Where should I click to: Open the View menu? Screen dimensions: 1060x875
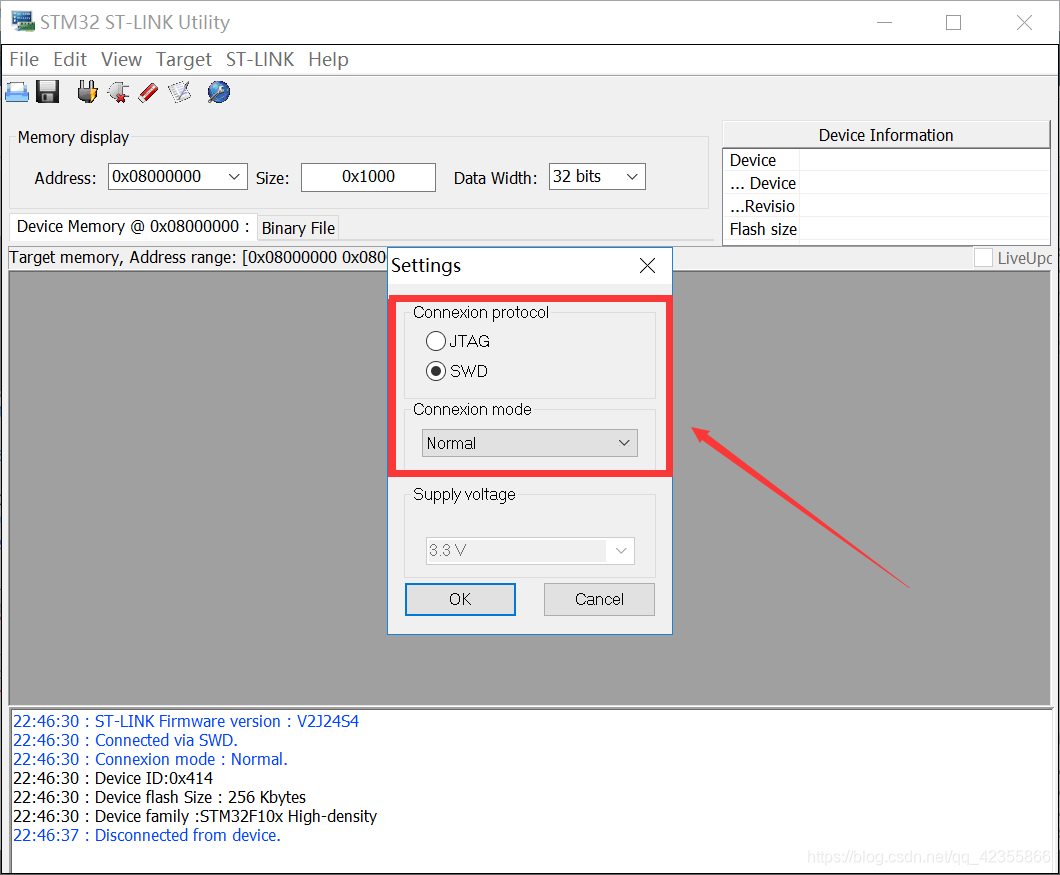click(122, 60)
